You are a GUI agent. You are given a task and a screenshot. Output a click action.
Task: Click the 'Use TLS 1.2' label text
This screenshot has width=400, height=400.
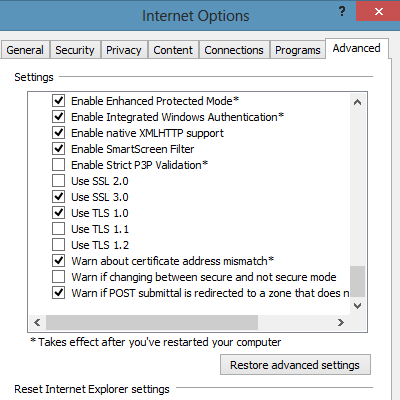pos(100,245)
